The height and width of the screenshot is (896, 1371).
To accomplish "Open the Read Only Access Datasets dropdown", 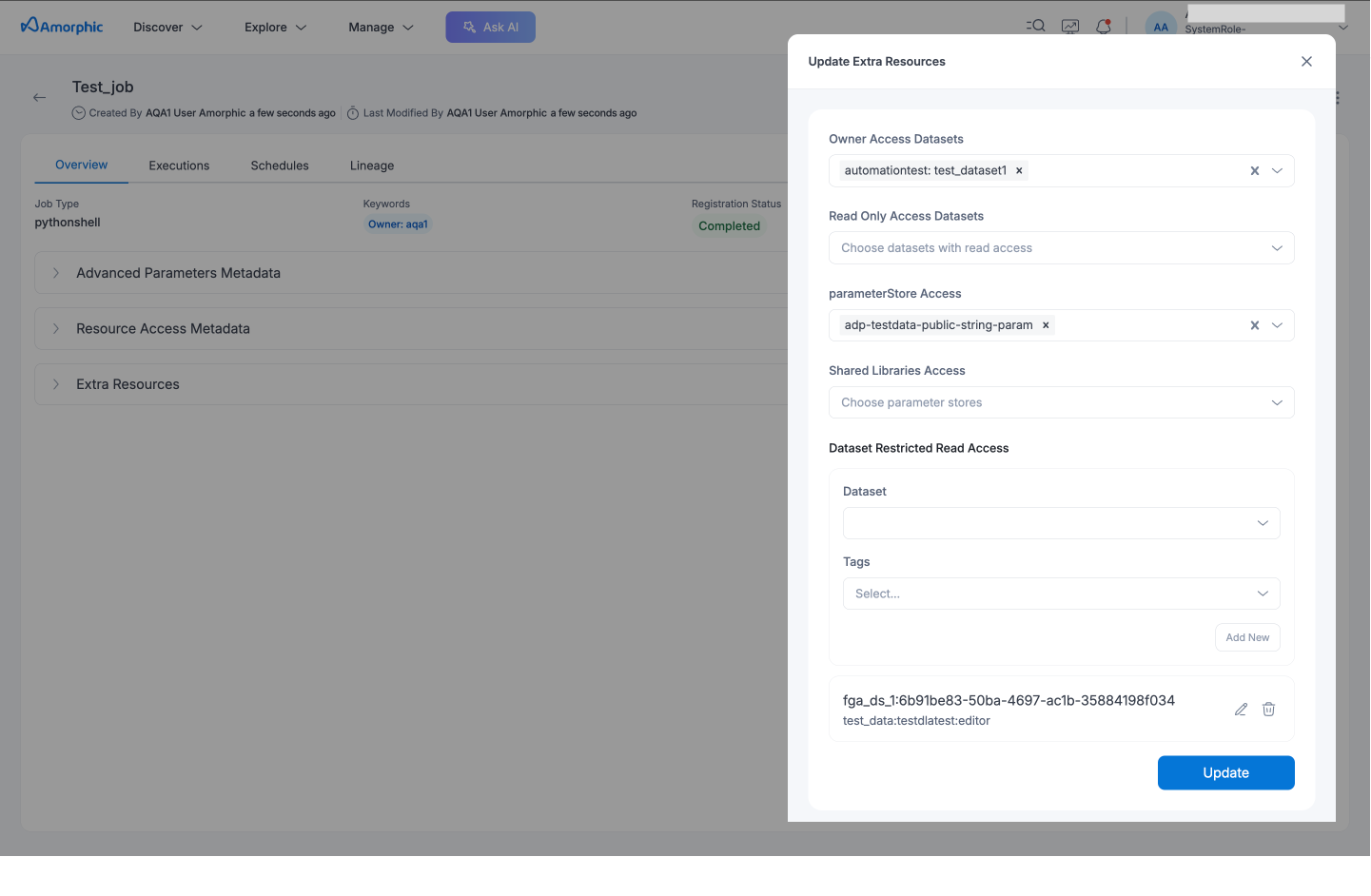I will point(1061,248).
